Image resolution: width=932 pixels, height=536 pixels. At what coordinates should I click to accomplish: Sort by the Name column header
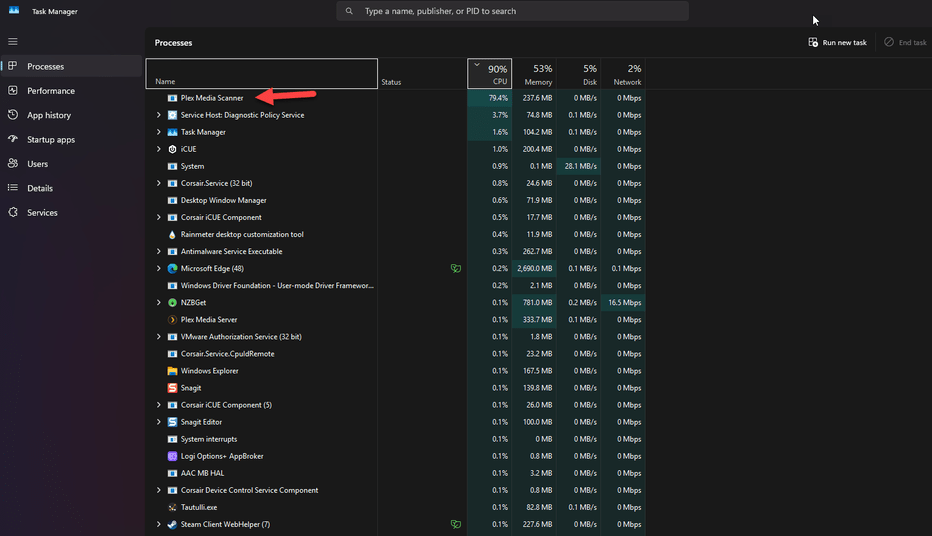262,74
